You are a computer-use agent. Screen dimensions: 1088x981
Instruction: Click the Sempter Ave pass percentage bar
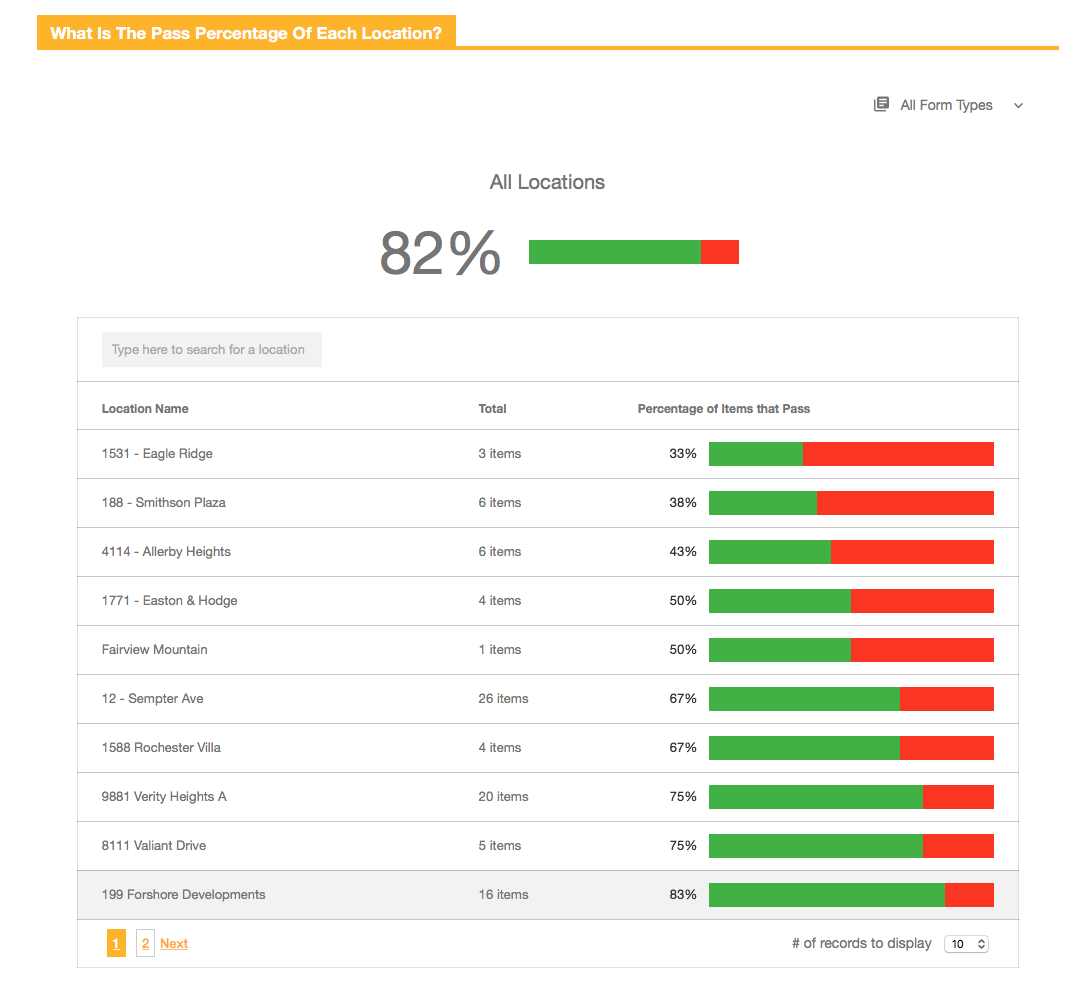point(851,699)
